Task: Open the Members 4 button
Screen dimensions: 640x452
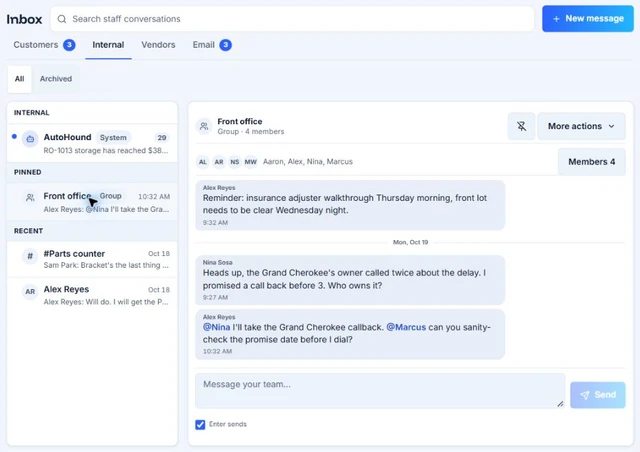Action: click(591, 162)
